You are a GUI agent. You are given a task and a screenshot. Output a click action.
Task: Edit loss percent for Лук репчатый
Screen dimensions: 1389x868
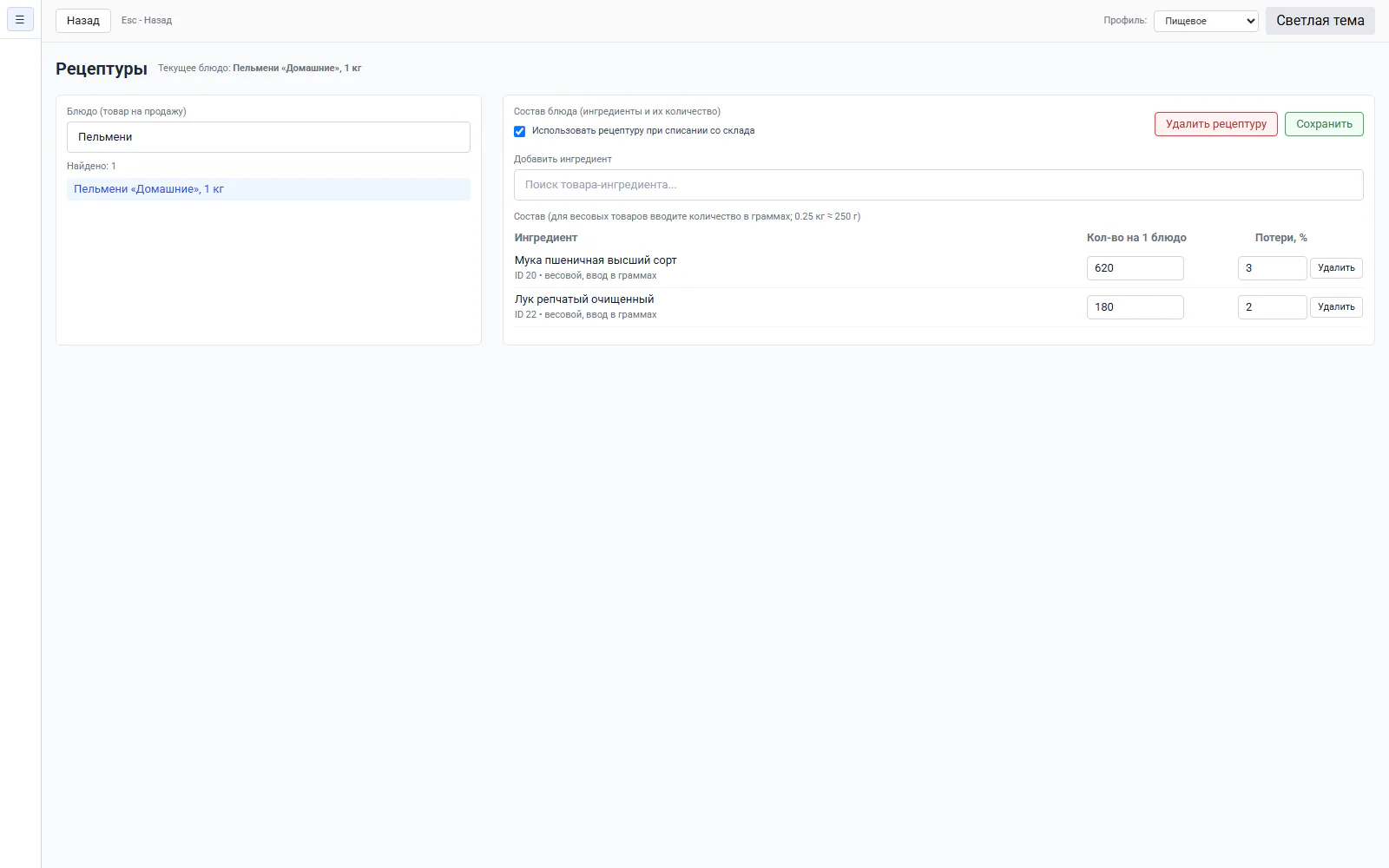click(1272, 307)
